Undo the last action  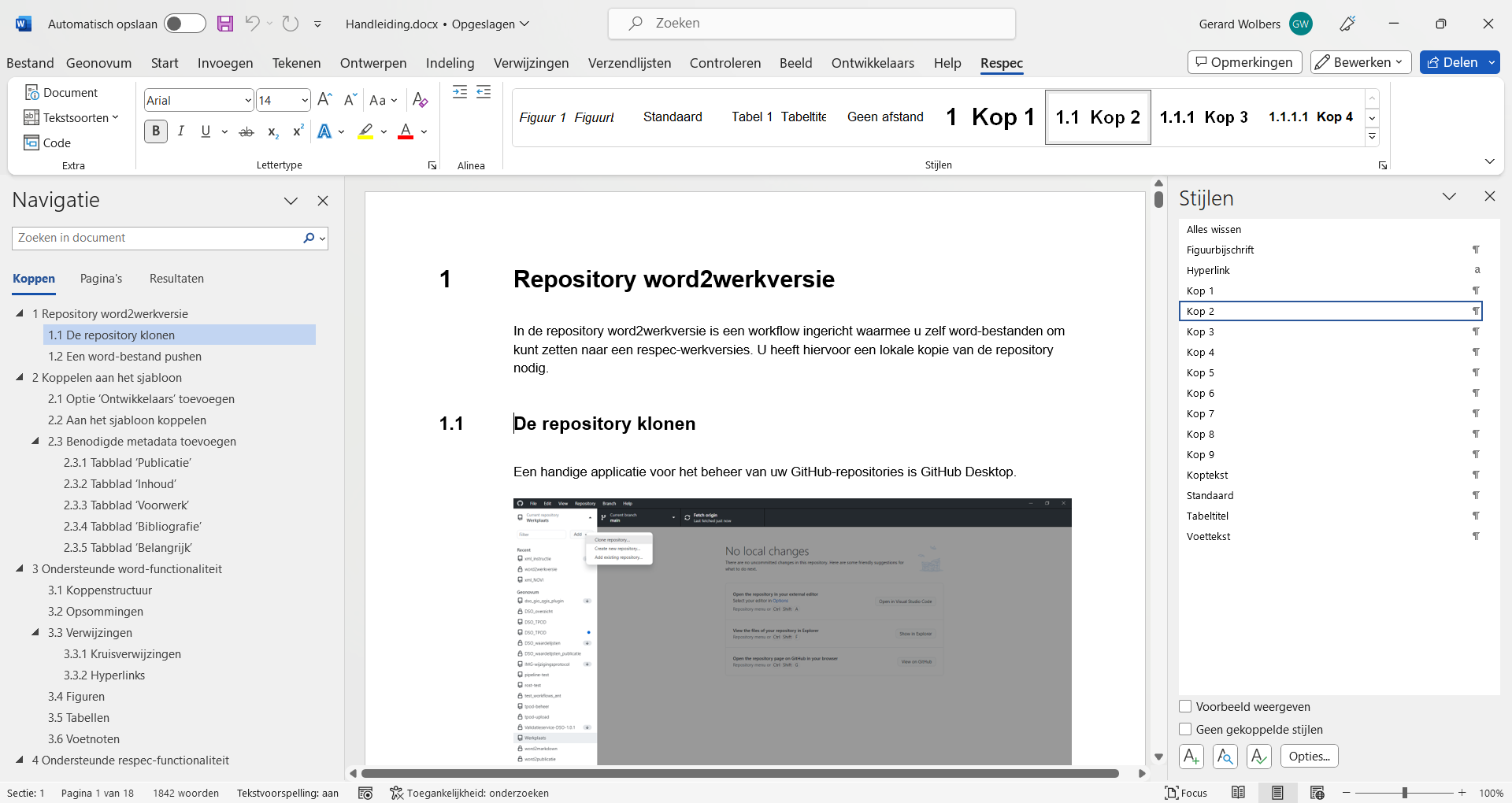[x=252, y=24]
